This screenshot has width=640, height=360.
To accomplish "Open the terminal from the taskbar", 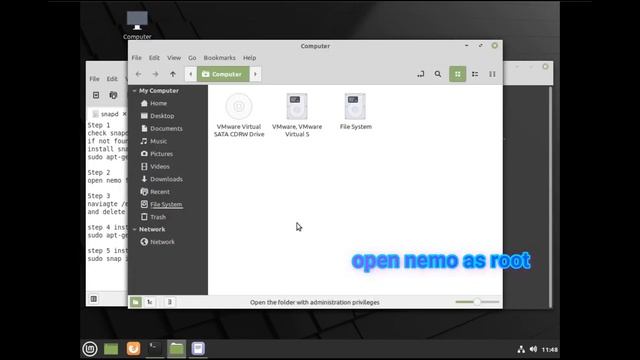I will point(155,349).
